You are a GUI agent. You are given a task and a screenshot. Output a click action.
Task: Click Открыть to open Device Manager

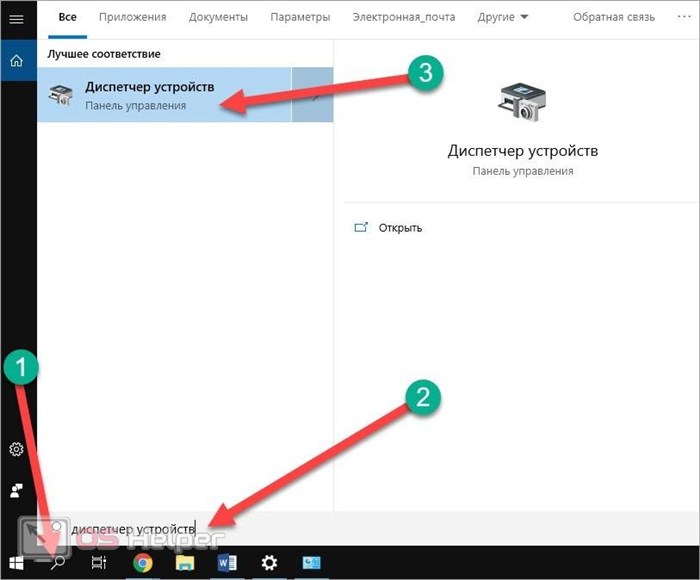[400, 228]
